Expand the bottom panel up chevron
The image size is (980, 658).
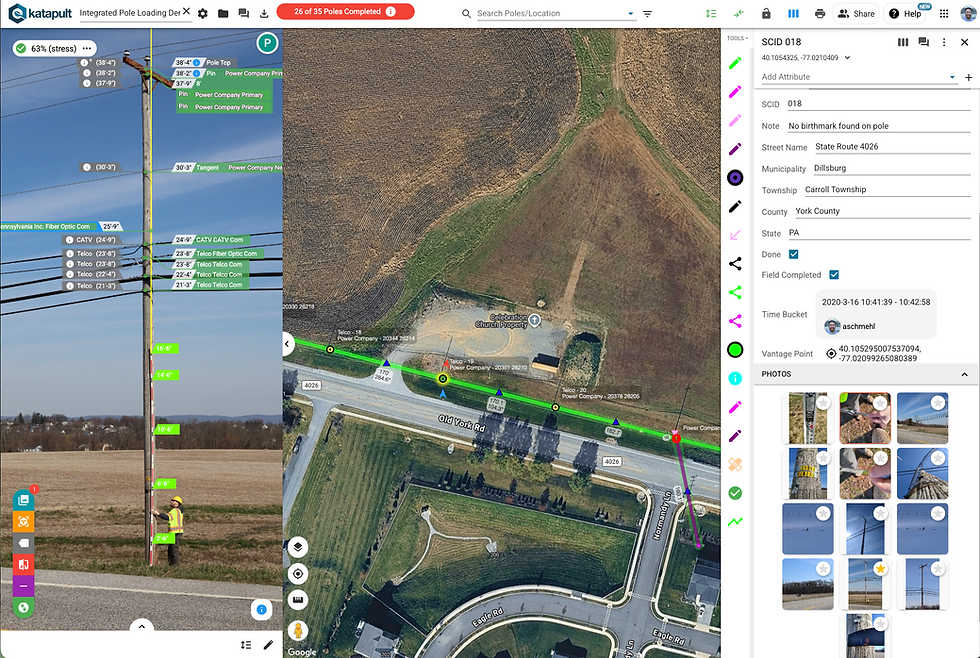[141, 626]
